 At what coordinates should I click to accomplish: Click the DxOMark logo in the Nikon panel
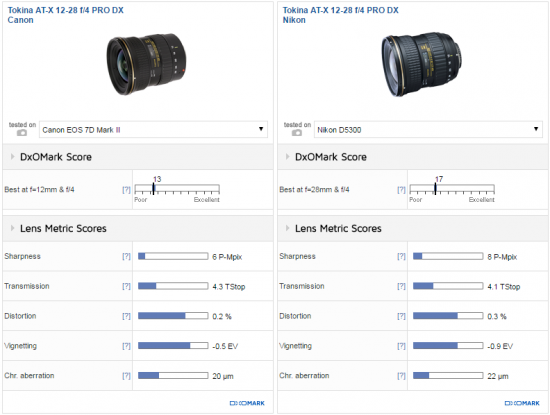522,403
